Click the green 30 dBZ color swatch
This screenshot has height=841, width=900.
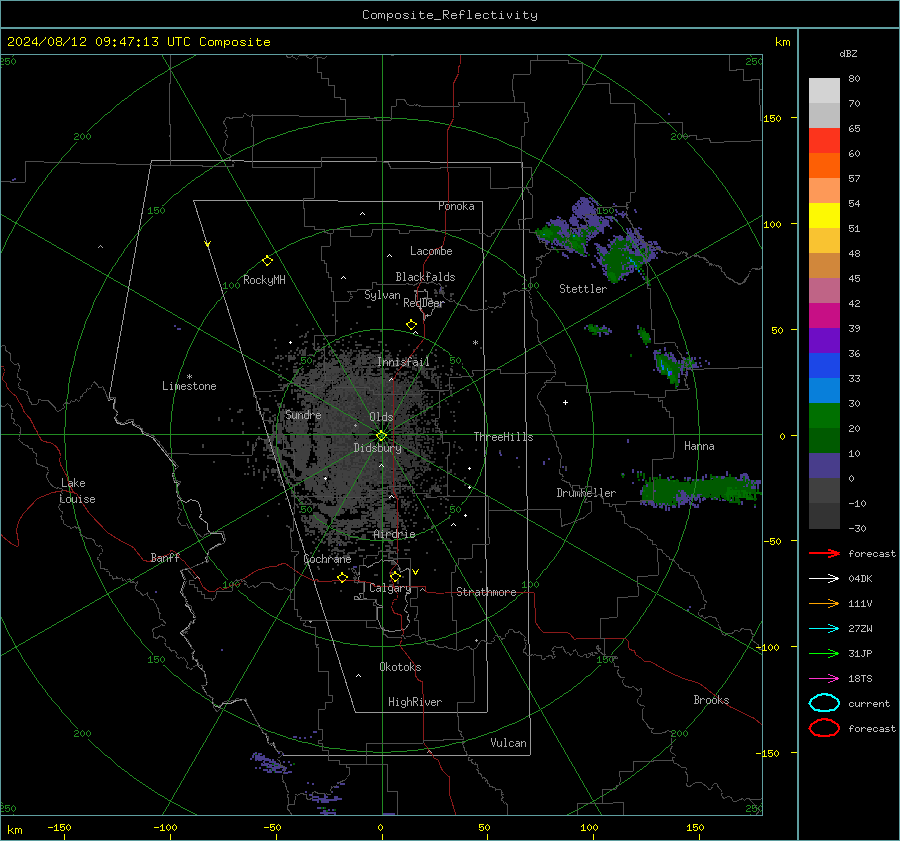coord(824,416)
